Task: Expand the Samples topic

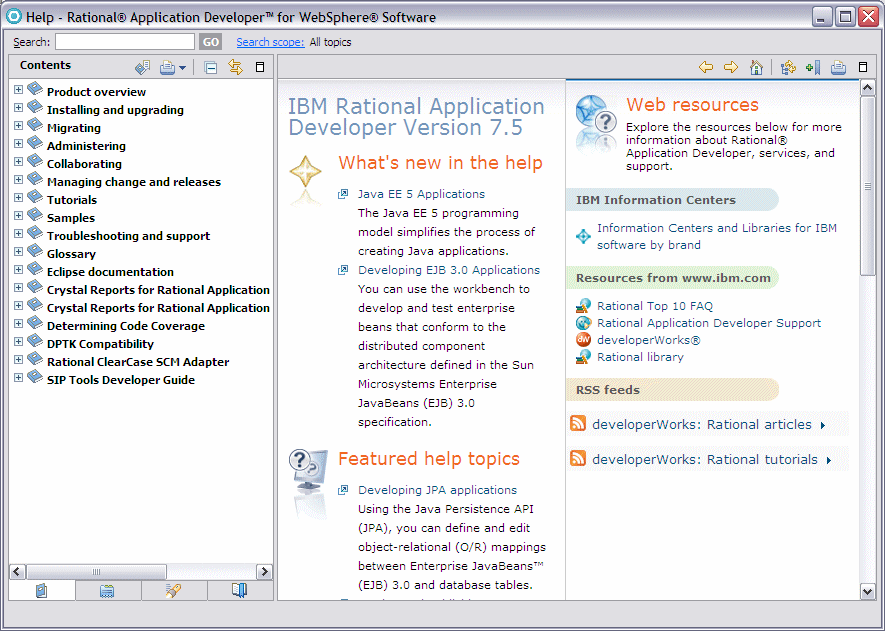Action: point(18,216)
